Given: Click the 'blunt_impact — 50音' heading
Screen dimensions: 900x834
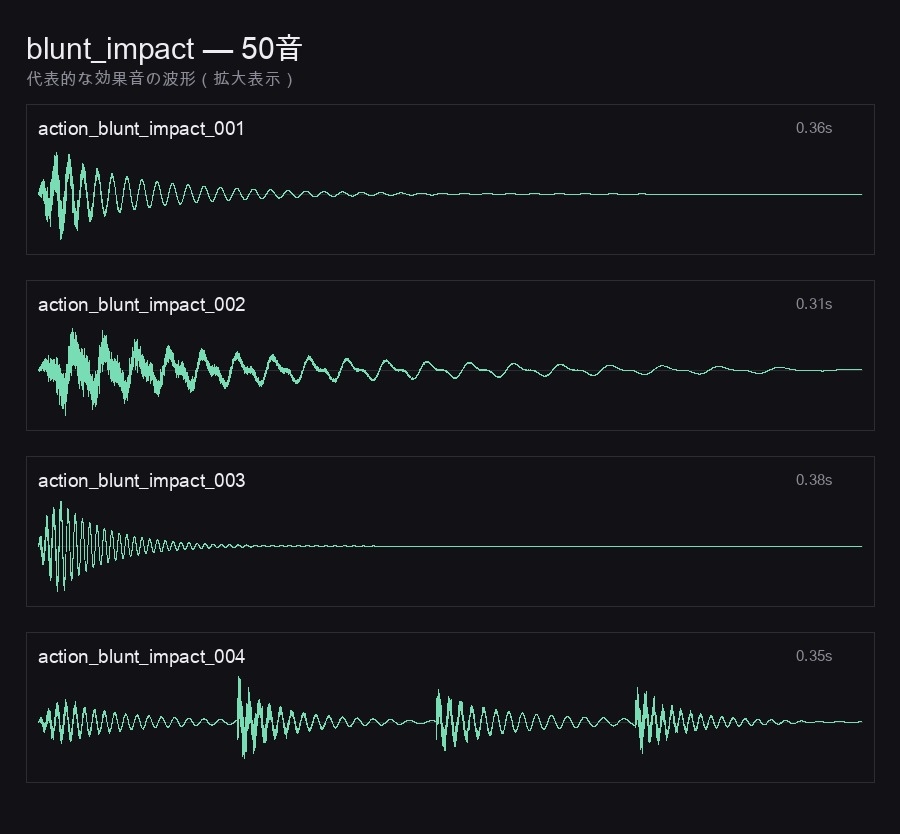Looking at the screenshot, I should click(x=164, y=48).
